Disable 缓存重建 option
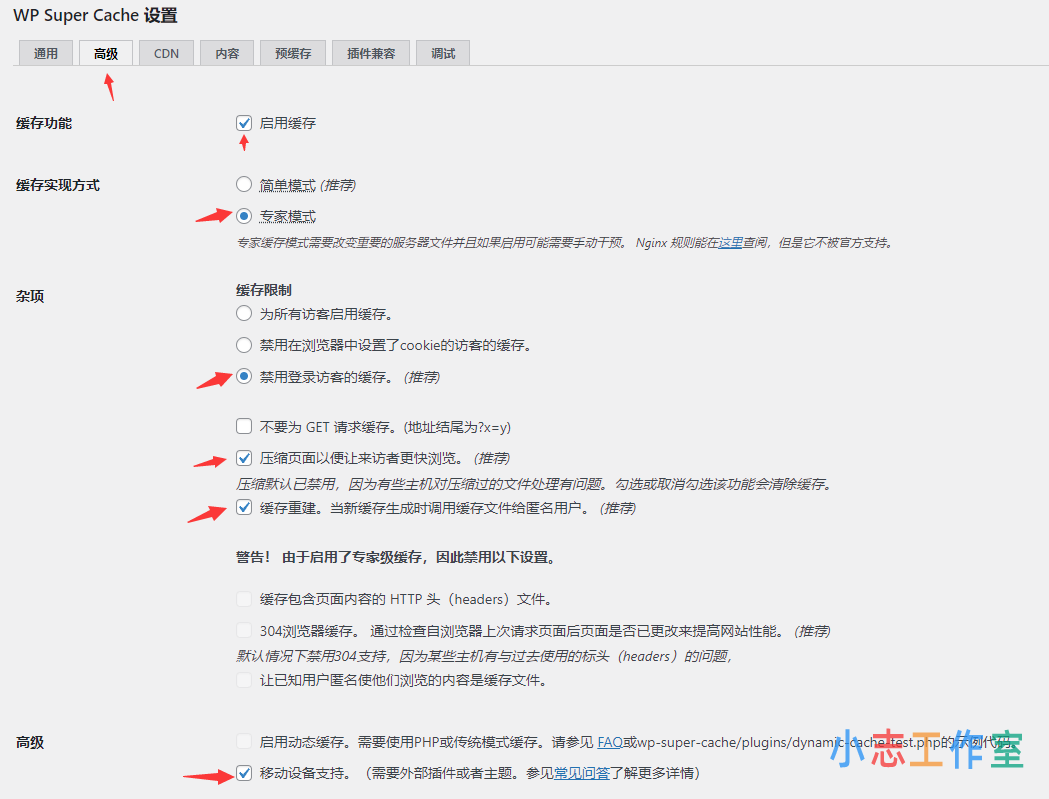This screenshot has height=799, width=1049. [244, 507]
